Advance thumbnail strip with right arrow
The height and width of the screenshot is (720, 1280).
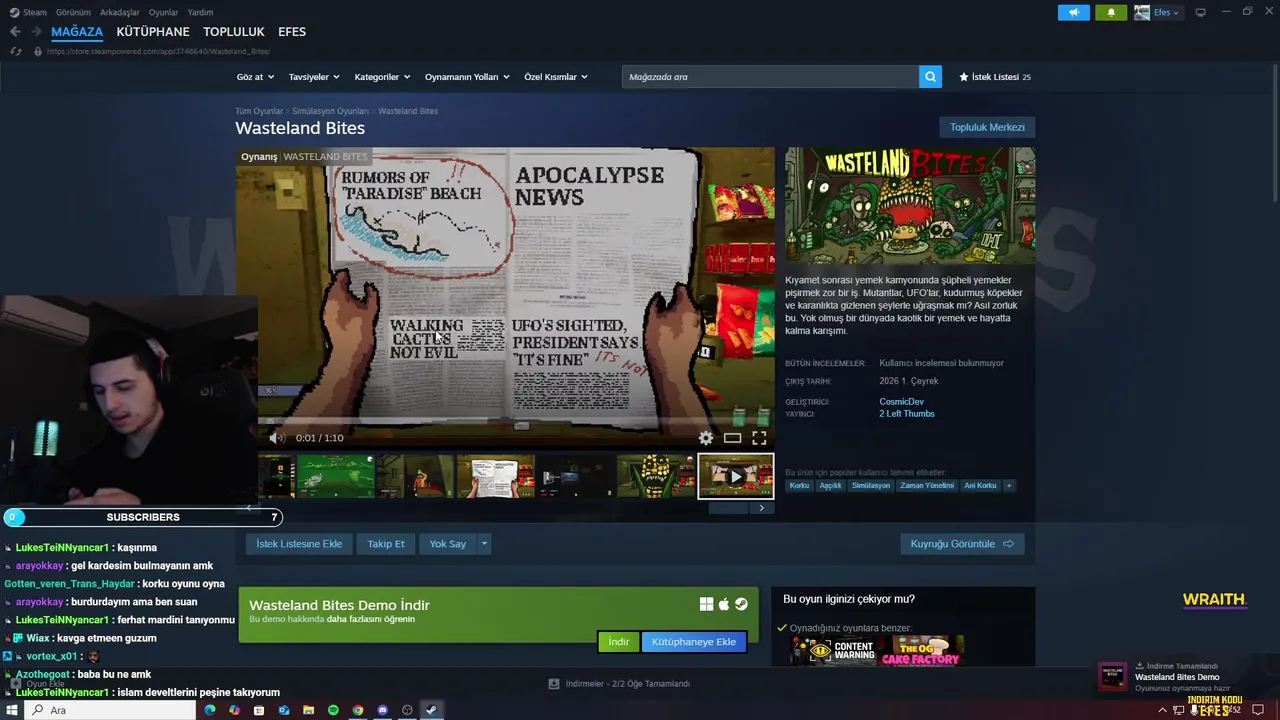pyautogui.click(x=761, y=508)
